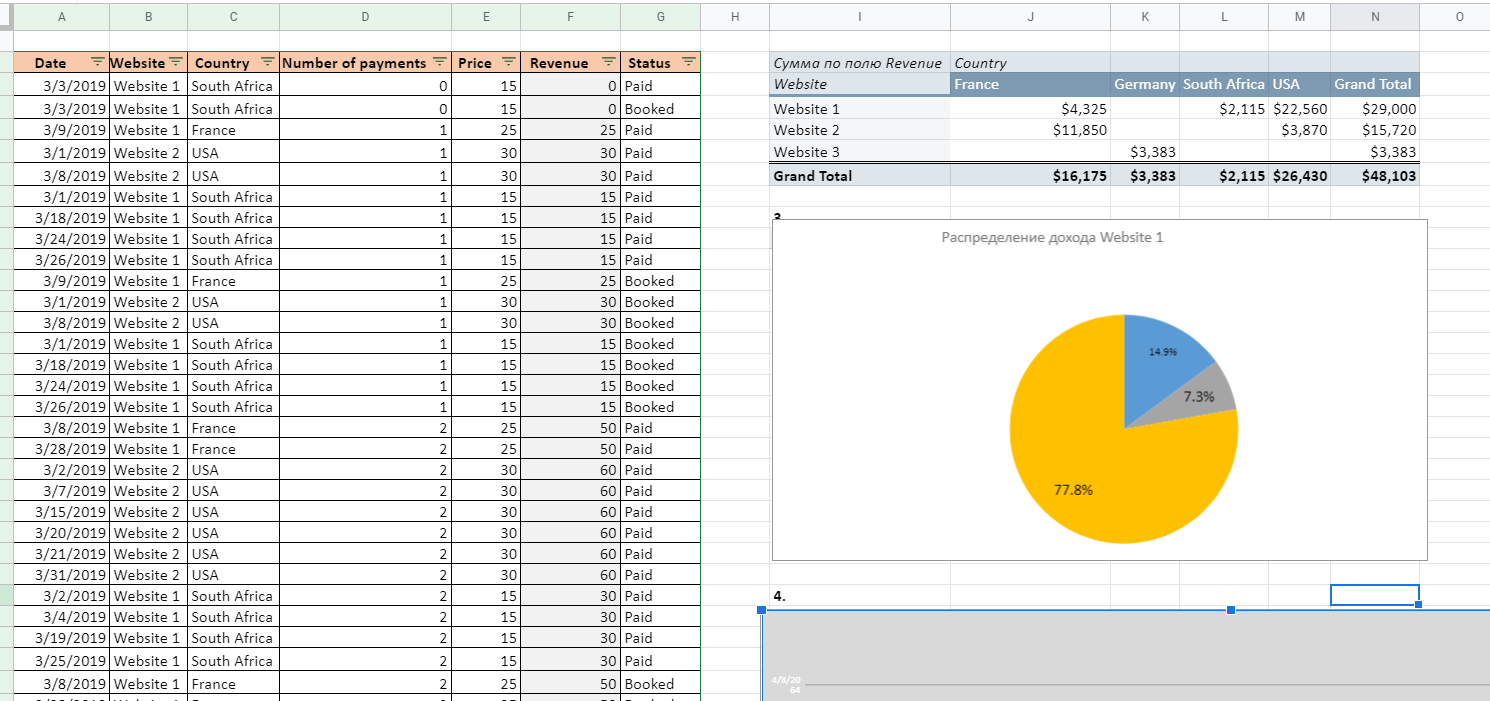Select the $48,103 grand total cell

1375,175
